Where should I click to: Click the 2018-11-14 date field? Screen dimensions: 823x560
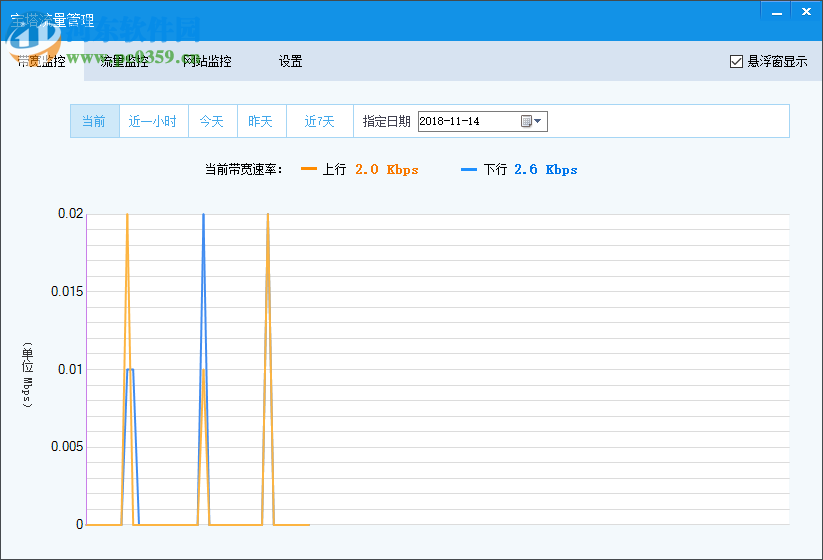pyautogui.click(x=482, y=121)
